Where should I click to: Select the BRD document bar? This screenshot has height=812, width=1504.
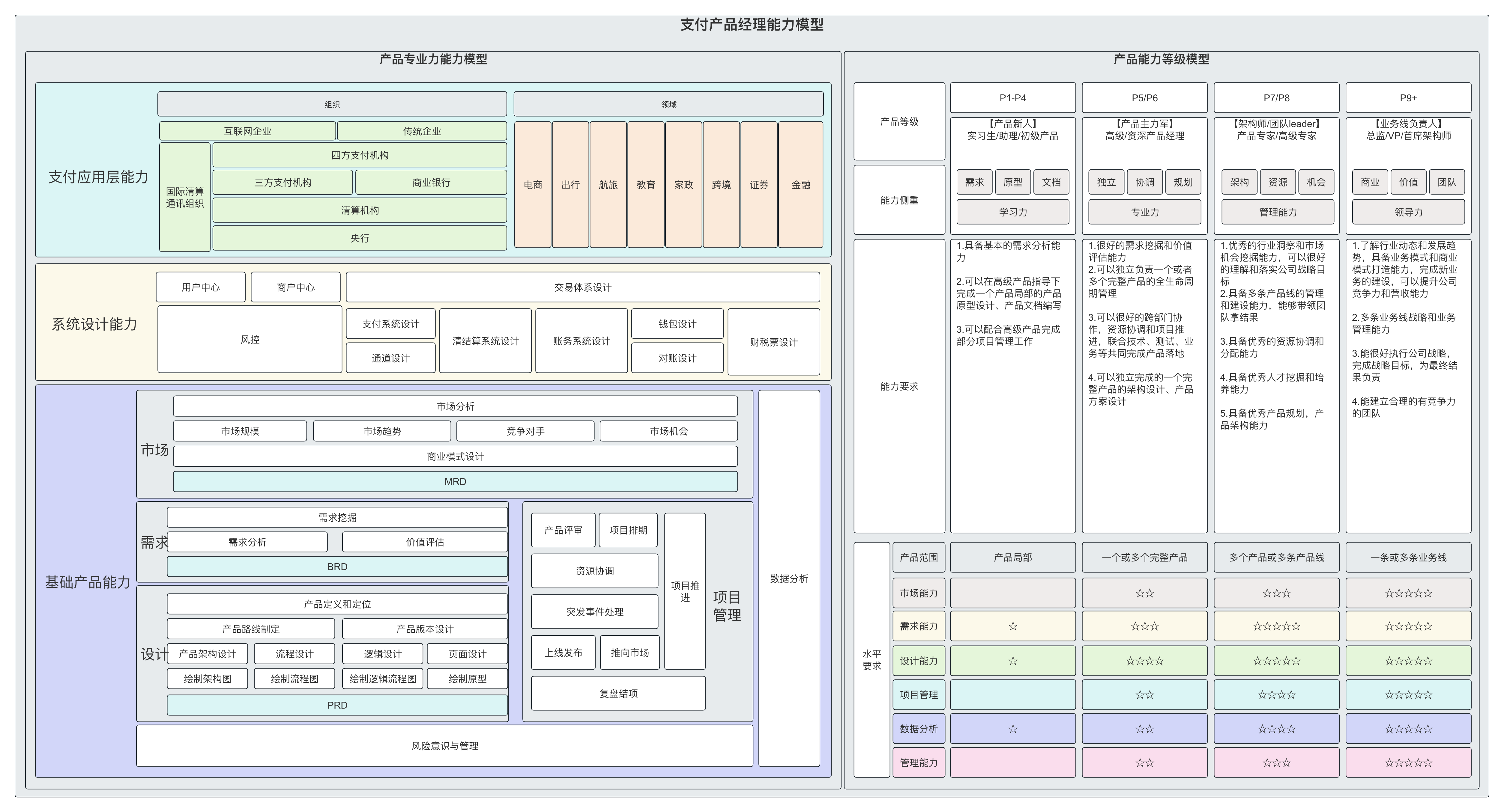[x=337, y=567]
